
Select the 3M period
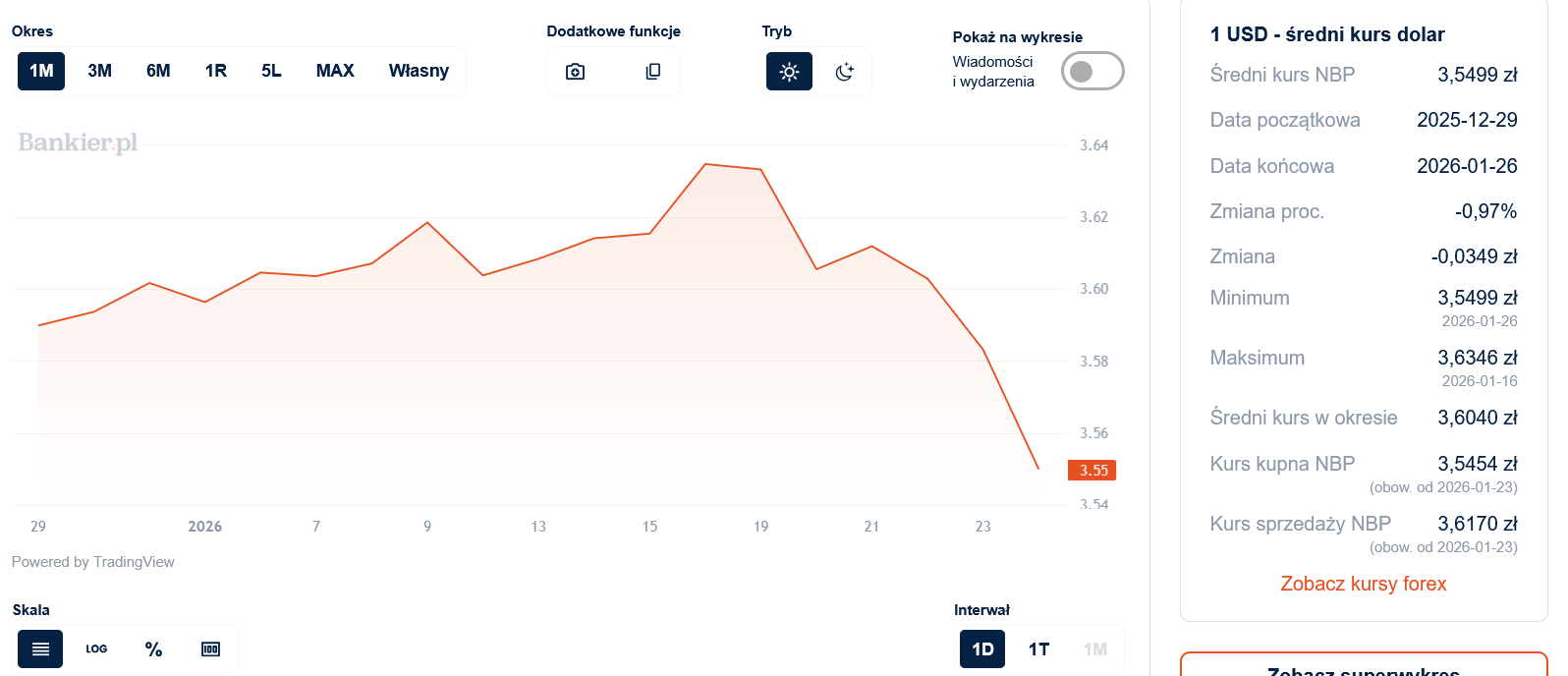point(99,71)
